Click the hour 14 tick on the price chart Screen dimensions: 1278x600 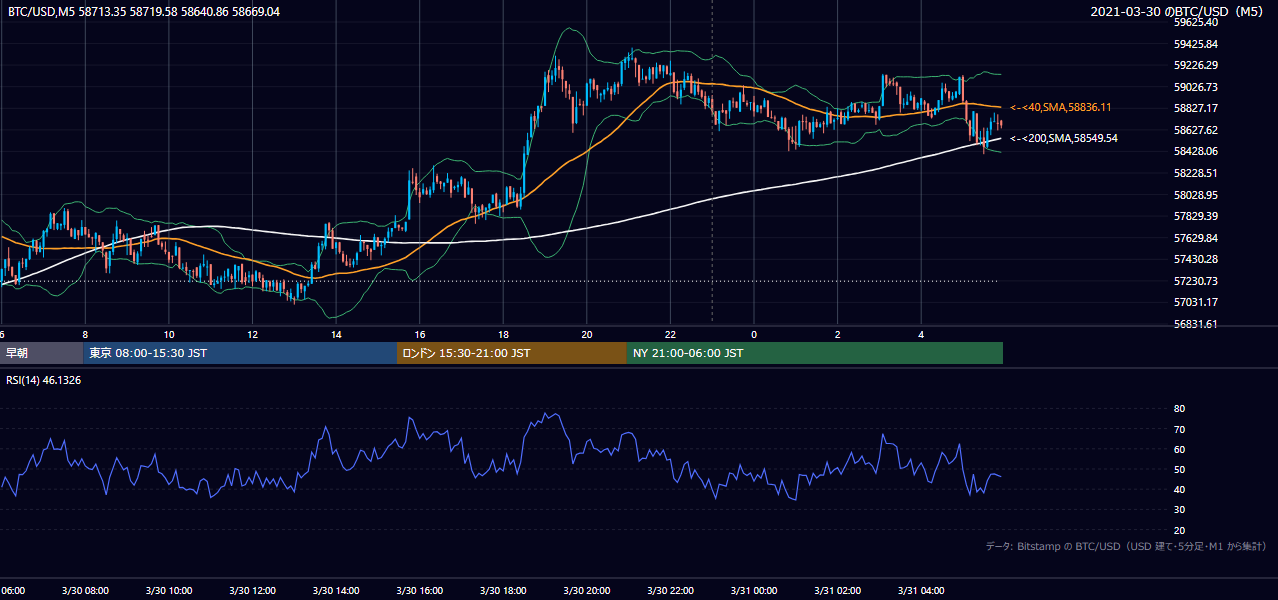click(x=336, y=334)
